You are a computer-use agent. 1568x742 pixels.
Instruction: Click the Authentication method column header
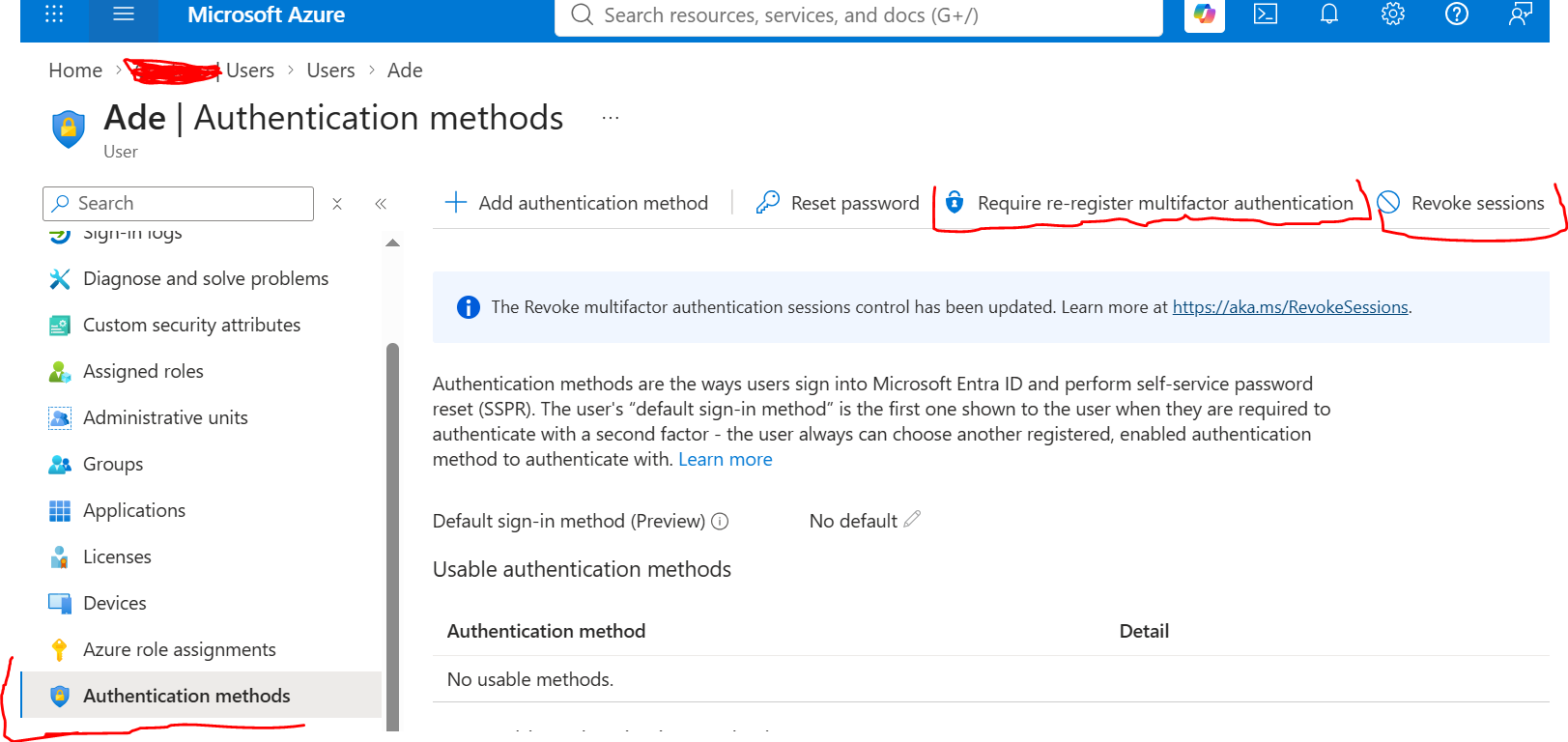546,632
